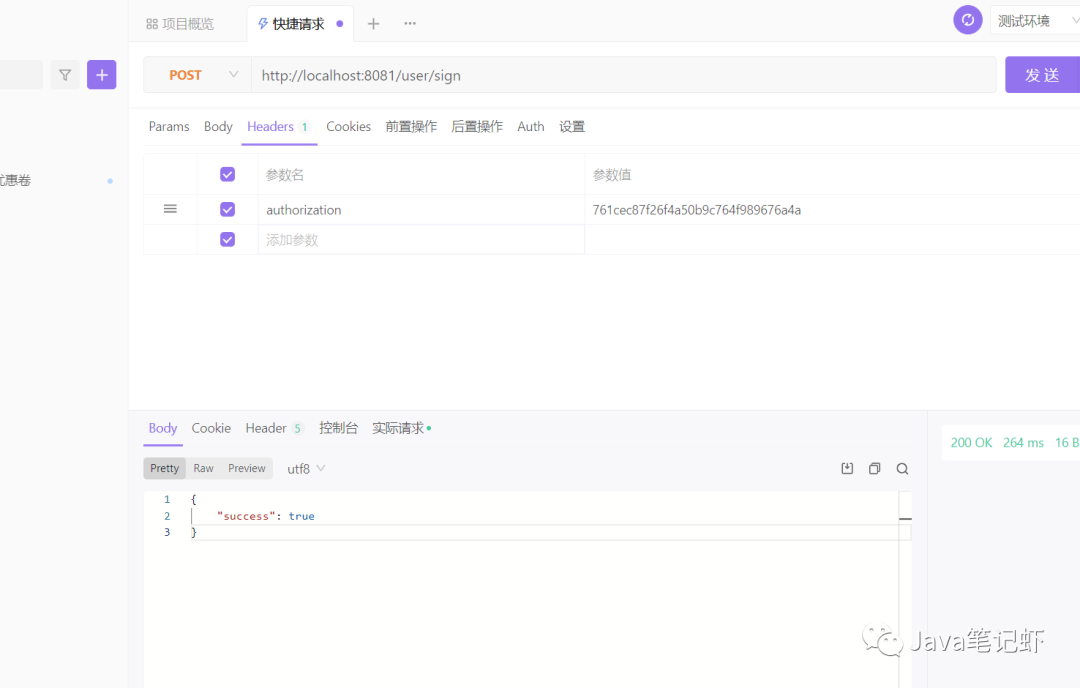The image size is (1080, 688).
Task: Uncheck the authorization header checkbox
Action: pyautogui.click(x=227, y=209)
